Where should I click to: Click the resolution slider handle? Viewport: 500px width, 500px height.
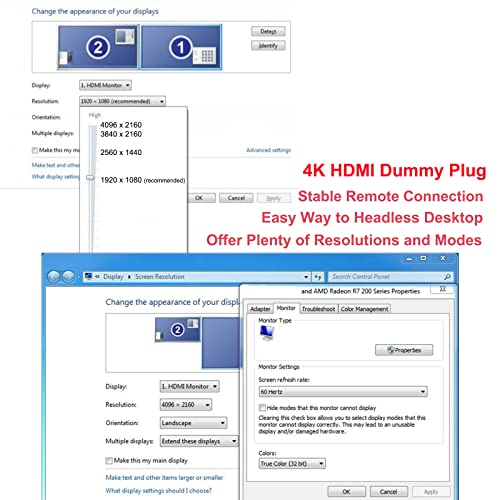[x=91, y=178]
